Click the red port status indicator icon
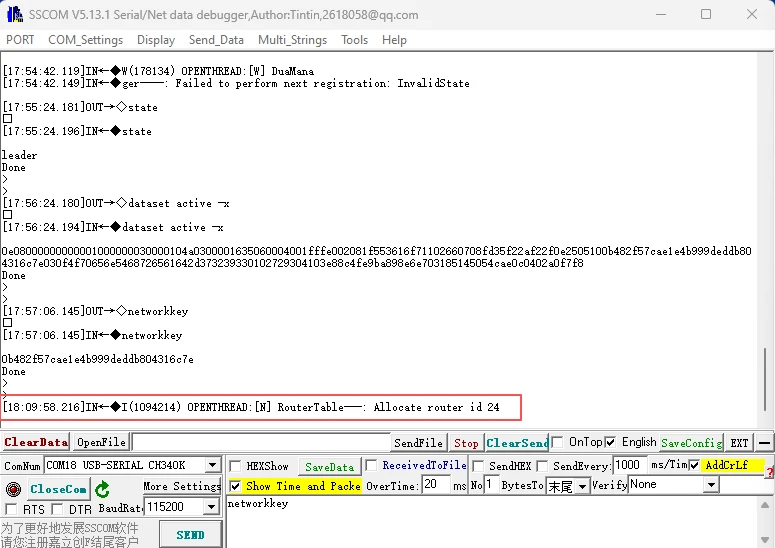The image size is (775, 548). pos(14,489)
